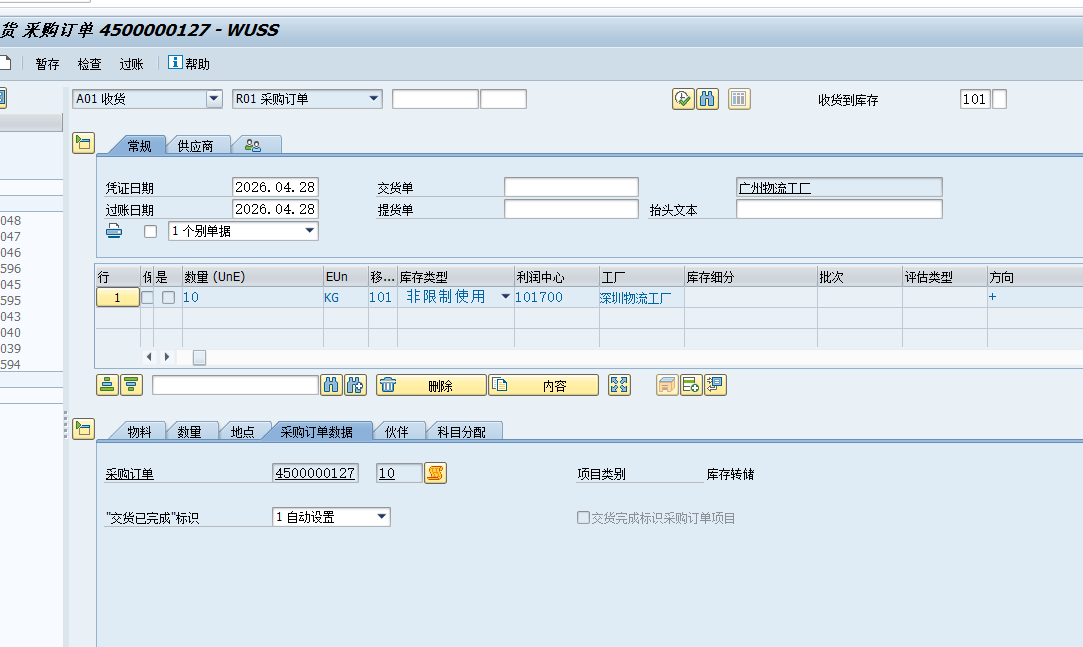Click the trash icon on the 删除 button
Viewport: 1083px width, 647px height.
388,385
